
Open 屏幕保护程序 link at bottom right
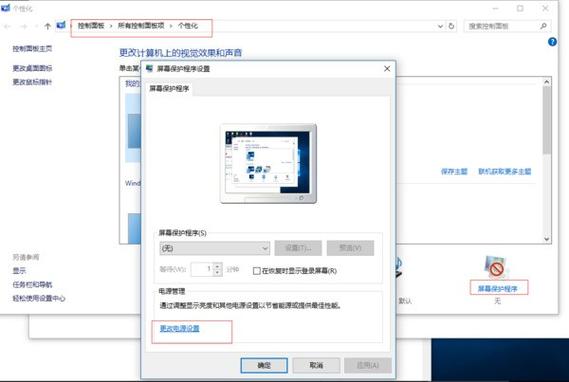(498, 289)
